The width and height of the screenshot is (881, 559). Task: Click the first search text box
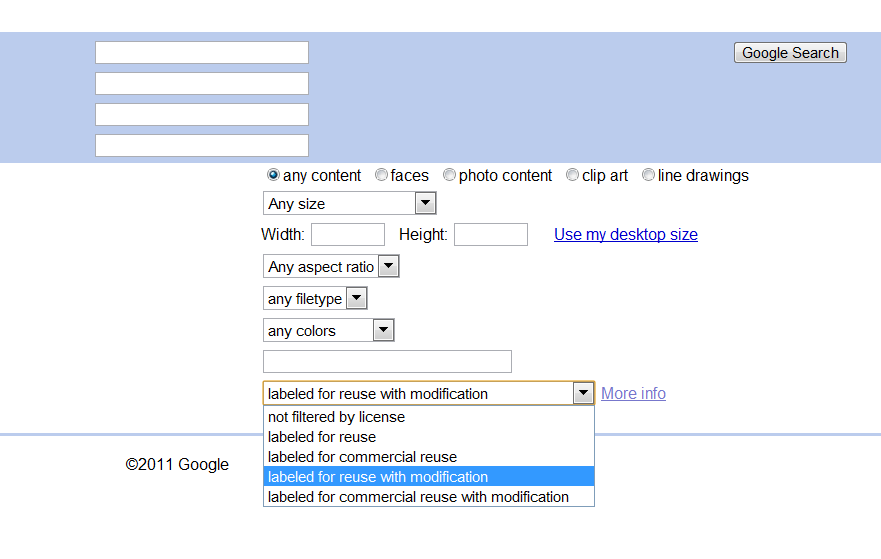coord(202,52)
